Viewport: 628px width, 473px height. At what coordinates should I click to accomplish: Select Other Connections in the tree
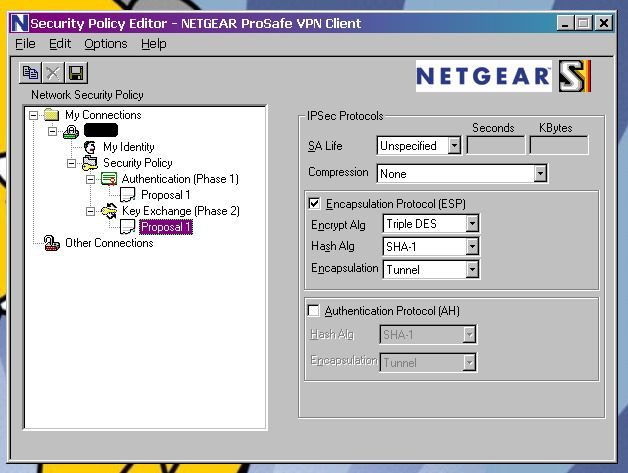pyautogui.click(x=109, y=243)
